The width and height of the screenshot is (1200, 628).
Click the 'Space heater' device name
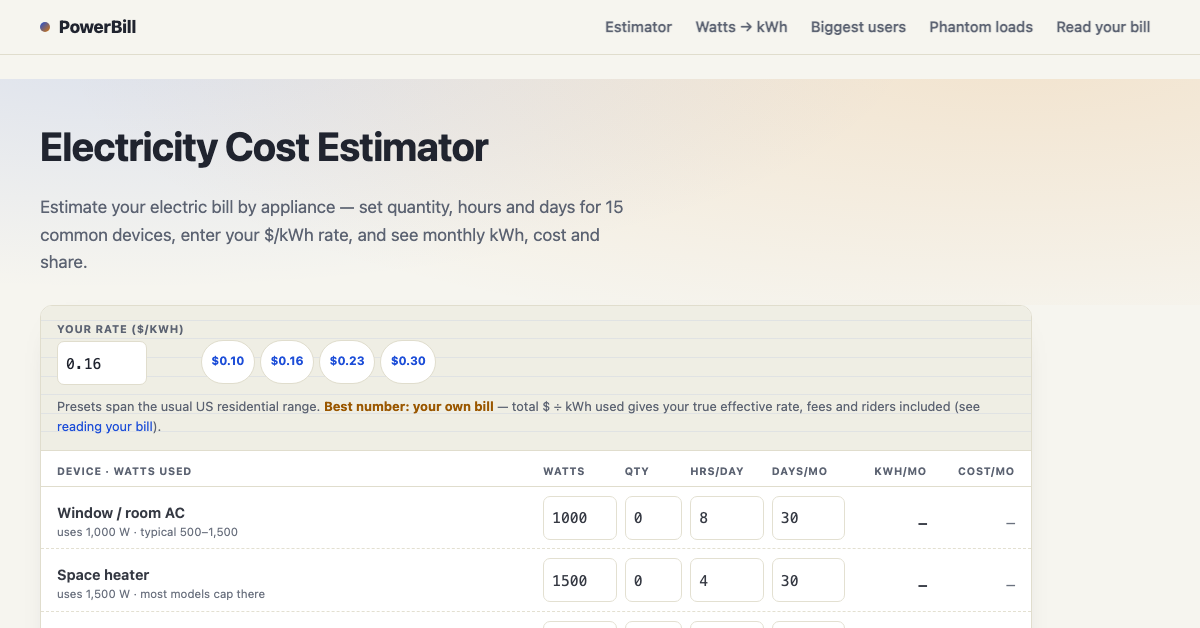tap(103, 575)
